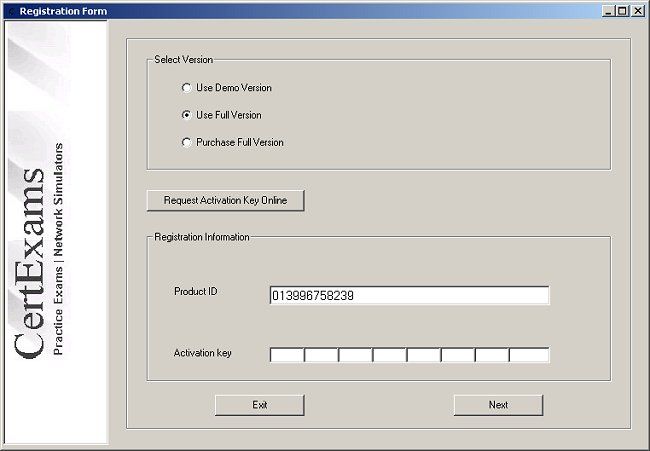The image size is (650, 451).
Task: Pick the Purchase Full Version option
Action: [186, 142]
